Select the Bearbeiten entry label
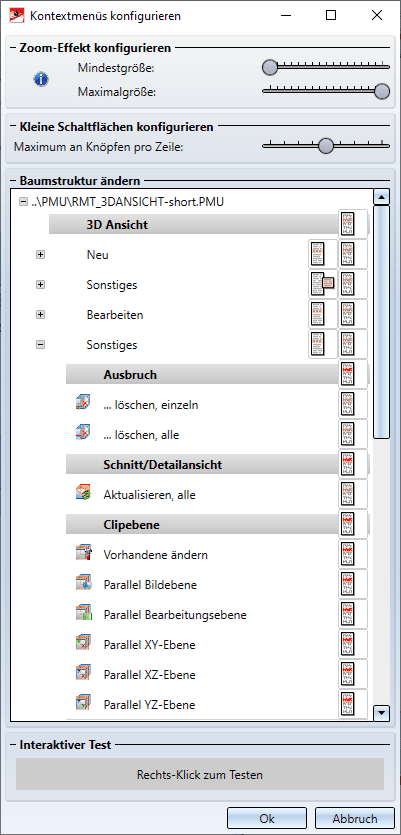Screen dimensions: 401x835 tap(114, 315)
